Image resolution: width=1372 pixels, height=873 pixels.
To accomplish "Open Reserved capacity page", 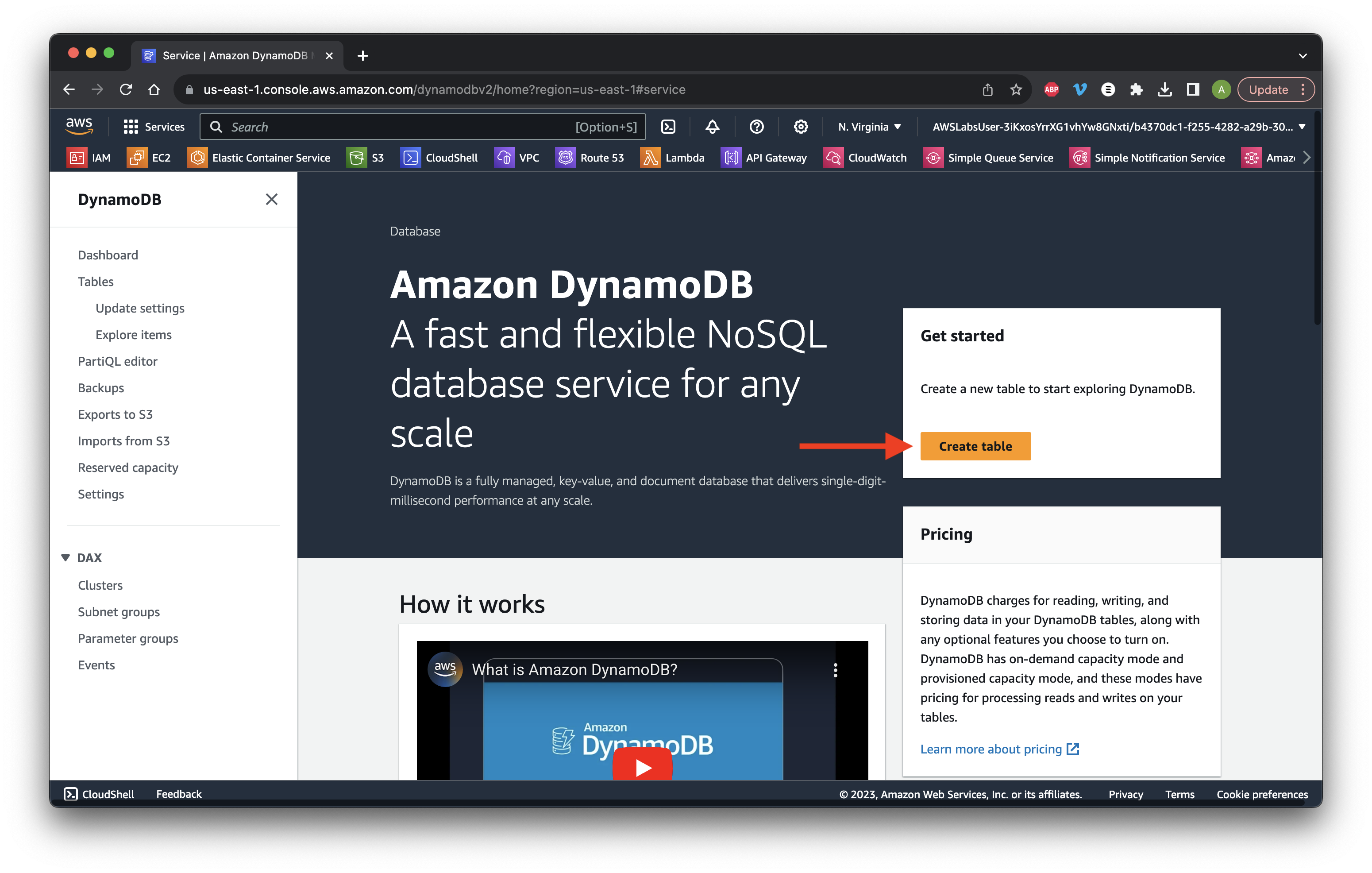I will [x=128, y=467].
